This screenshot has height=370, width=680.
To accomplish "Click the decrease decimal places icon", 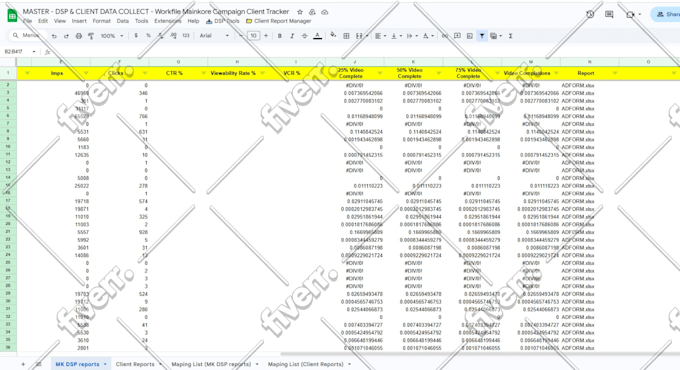I will point(161,36).
